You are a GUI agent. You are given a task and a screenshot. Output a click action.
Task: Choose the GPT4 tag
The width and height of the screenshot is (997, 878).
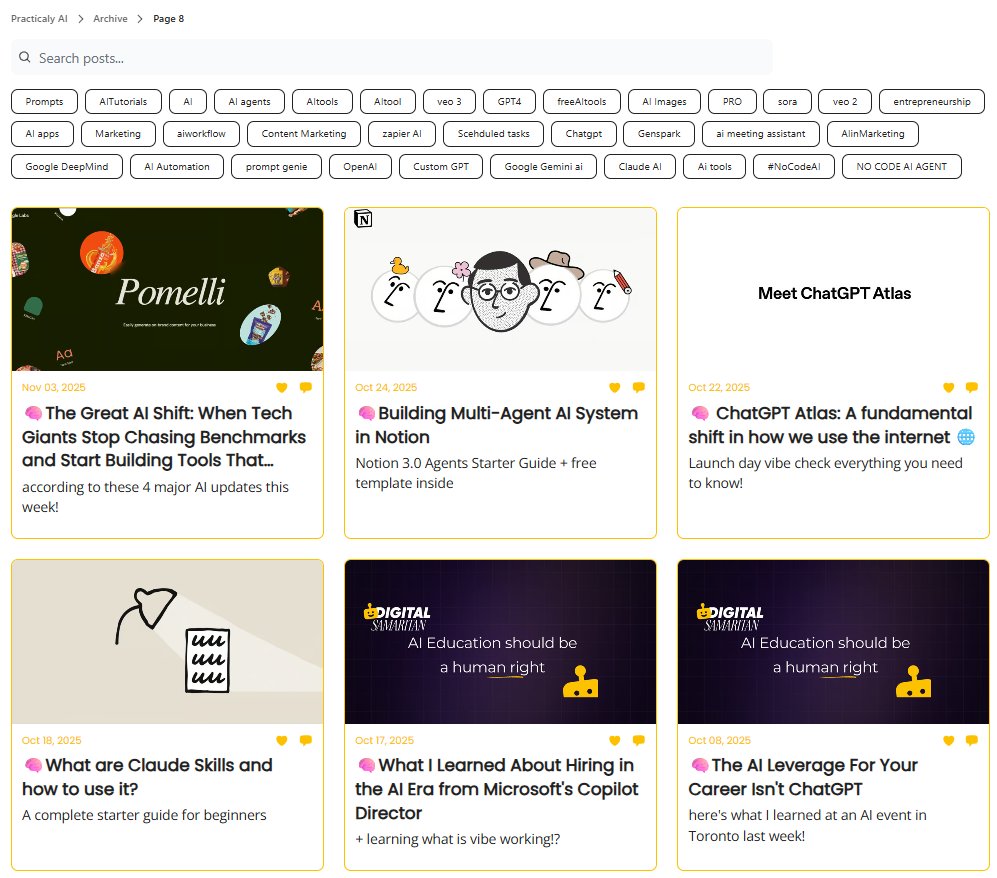pos(509,102)
